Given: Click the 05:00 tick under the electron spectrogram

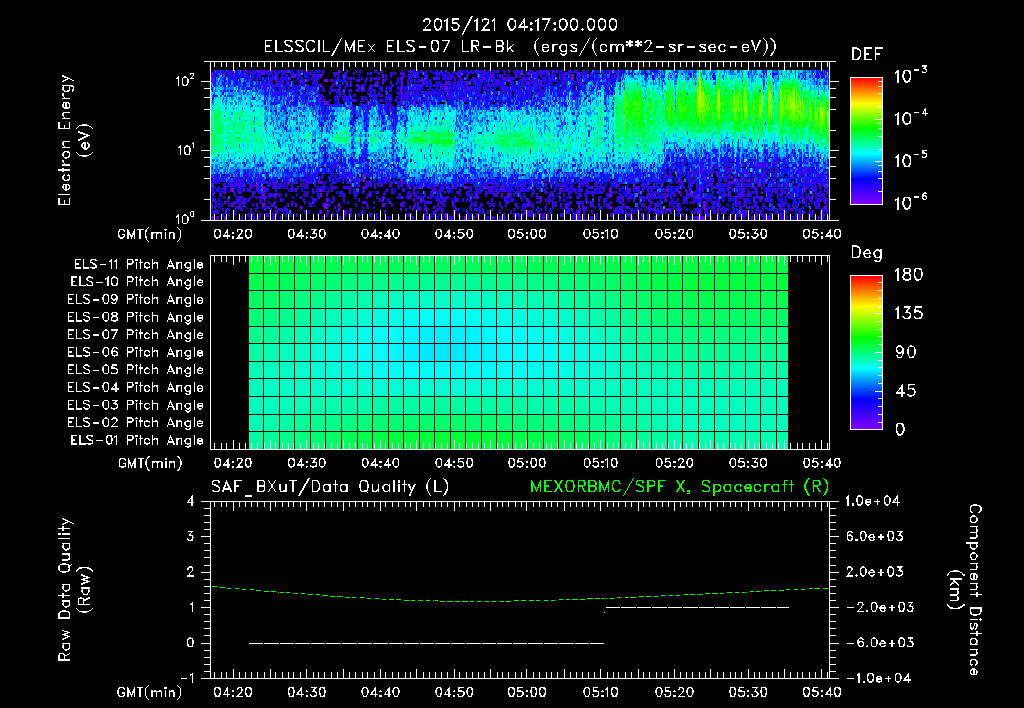Looking at the screenshot, I should click(x=526, y=235).
